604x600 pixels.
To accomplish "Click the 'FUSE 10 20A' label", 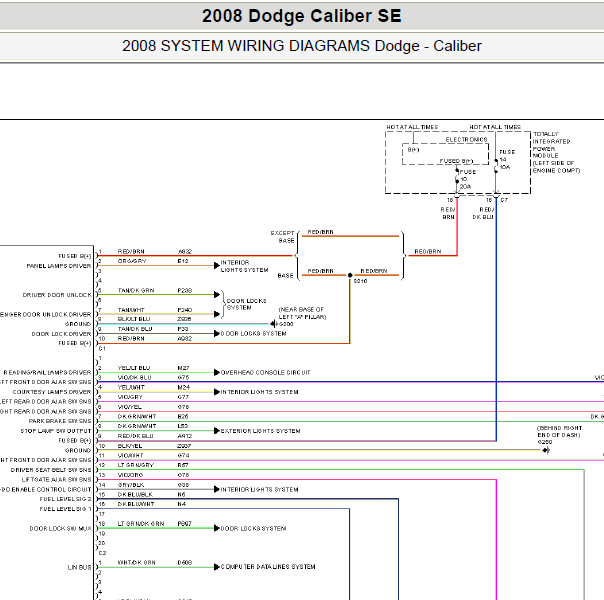I will click(468, 179).
